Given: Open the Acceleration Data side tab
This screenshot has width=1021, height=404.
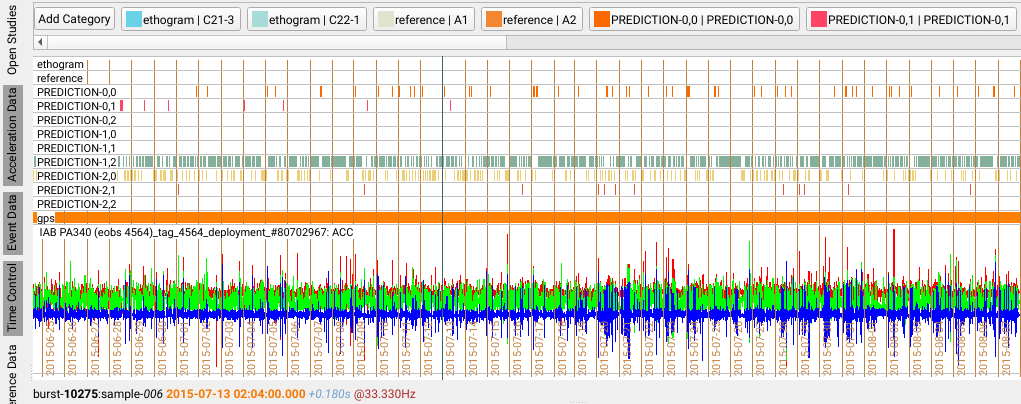Looking at the screenshot, I should click(12, 134).
